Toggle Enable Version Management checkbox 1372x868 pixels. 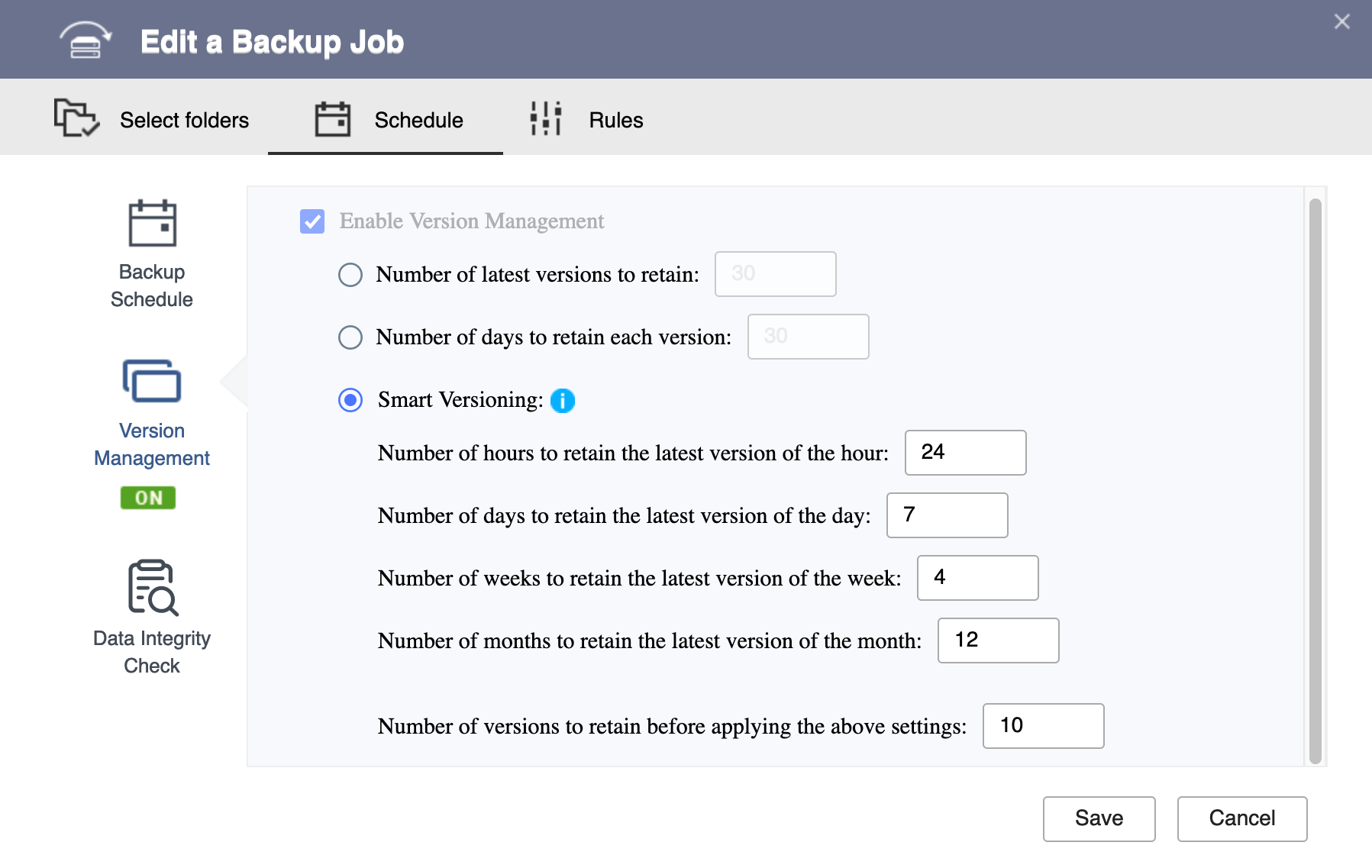point(312,221)
